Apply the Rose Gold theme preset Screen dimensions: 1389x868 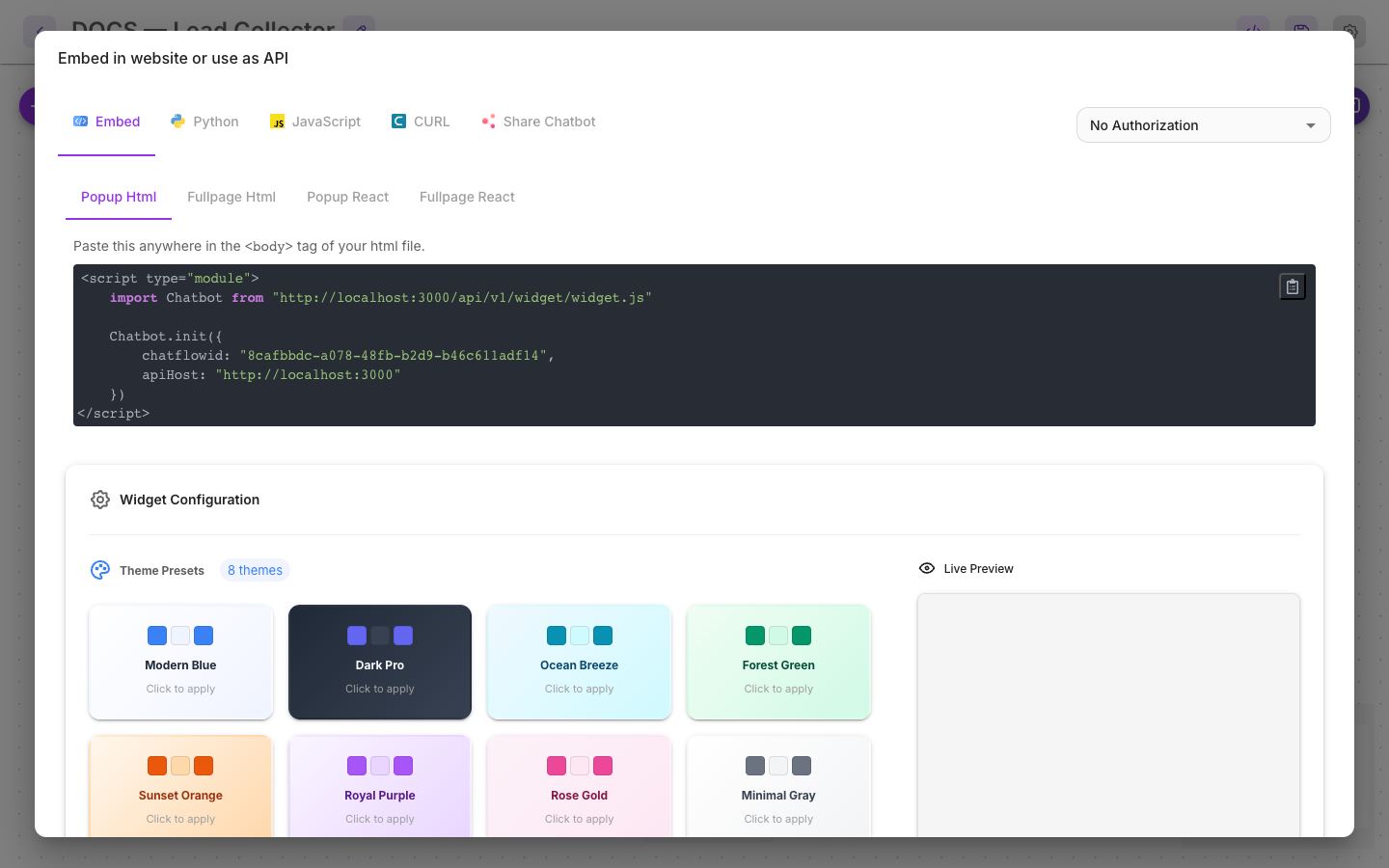tap(579, 787)
